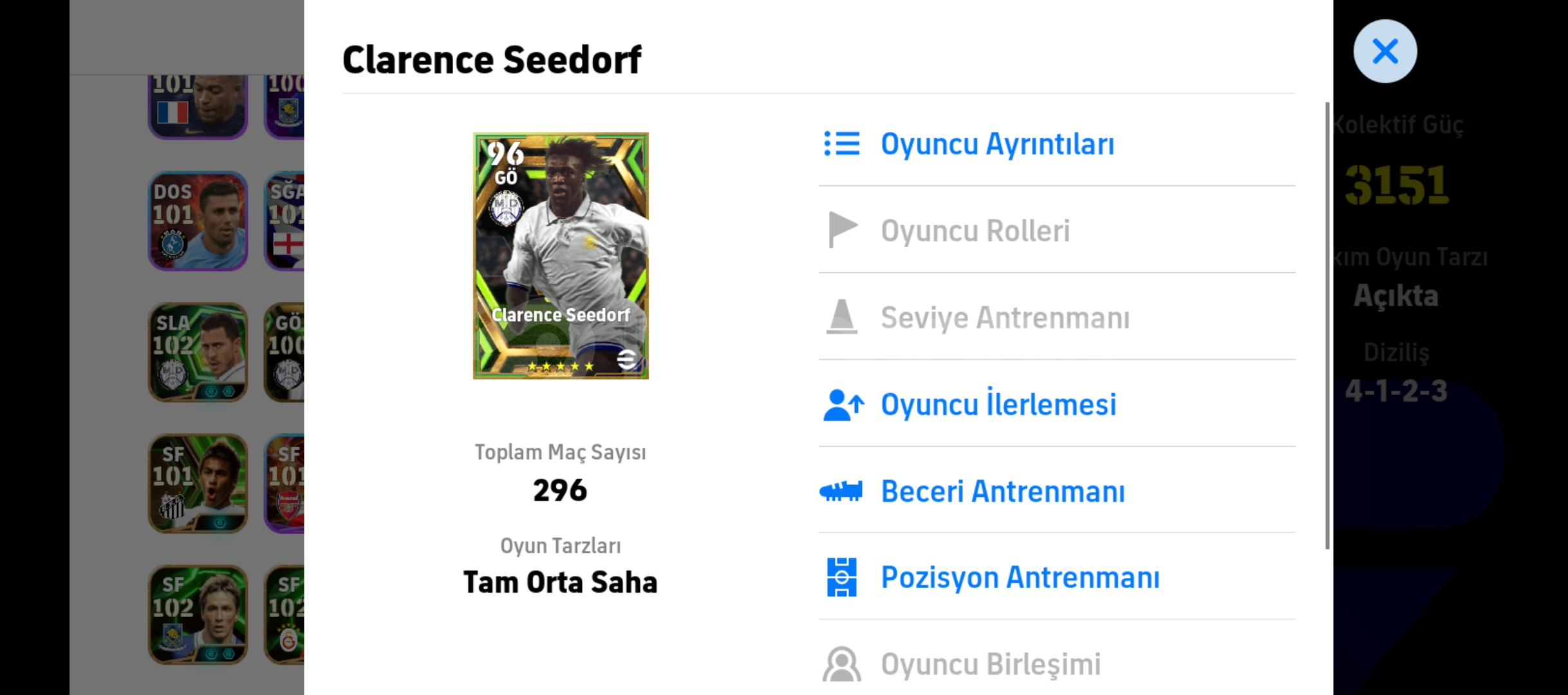Screen dimensions: 1568x695
Task: Select the SF 101 Santos player card
Action: pos(198,483)
